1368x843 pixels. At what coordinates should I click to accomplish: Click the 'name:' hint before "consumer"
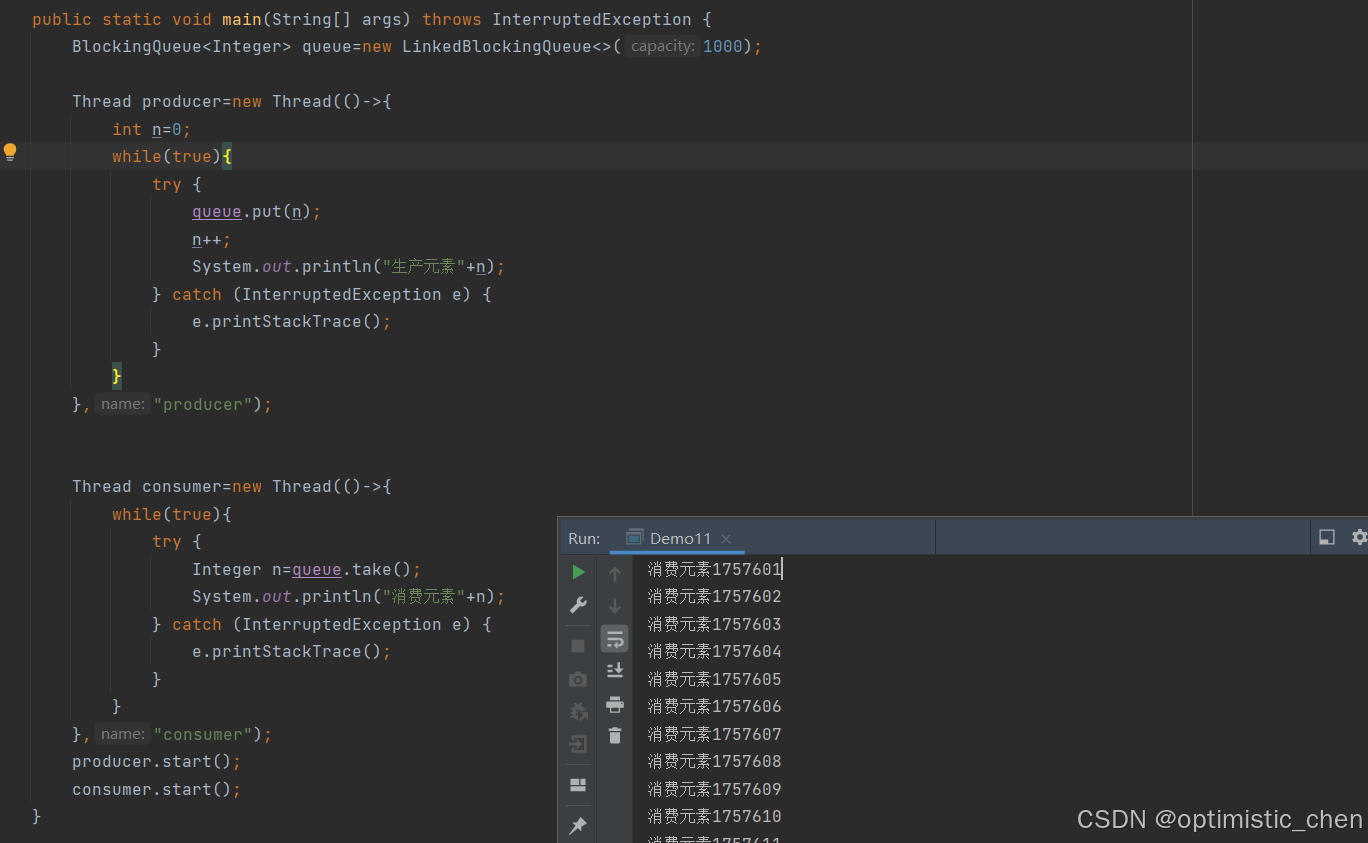point(123,734)
